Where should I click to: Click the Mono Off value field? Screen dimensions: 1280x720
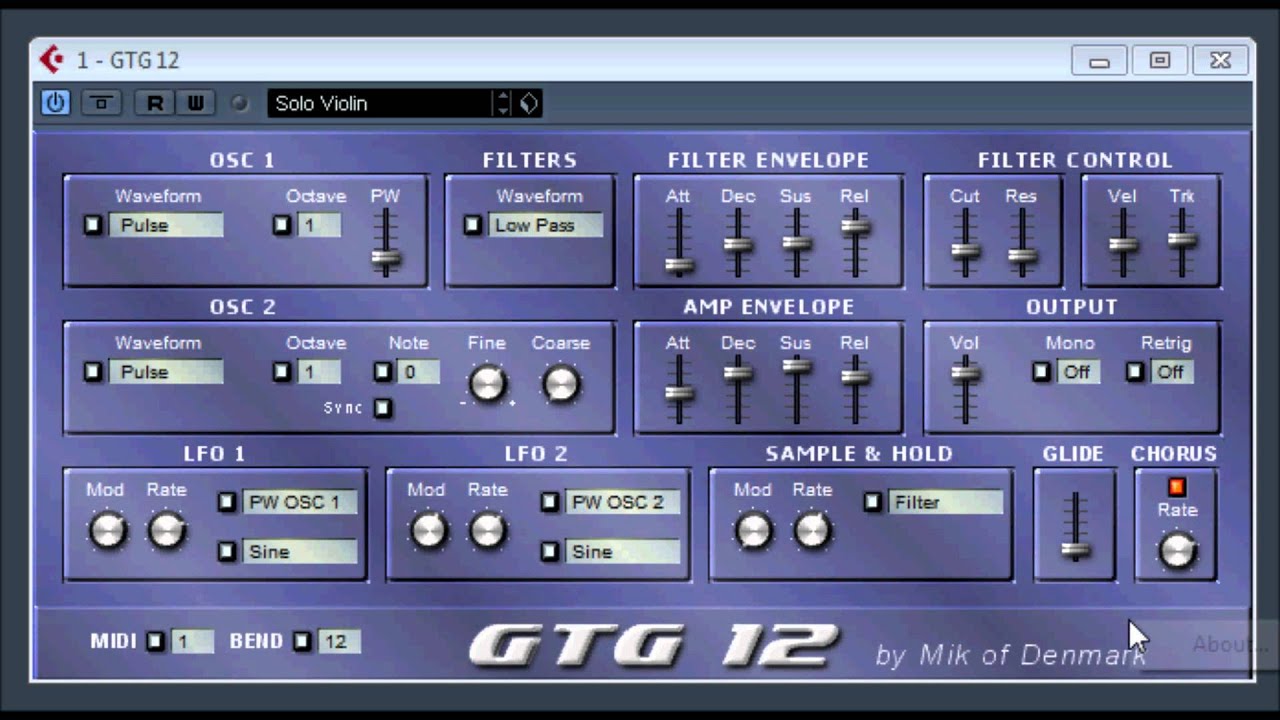click(x=1078, y=372)
